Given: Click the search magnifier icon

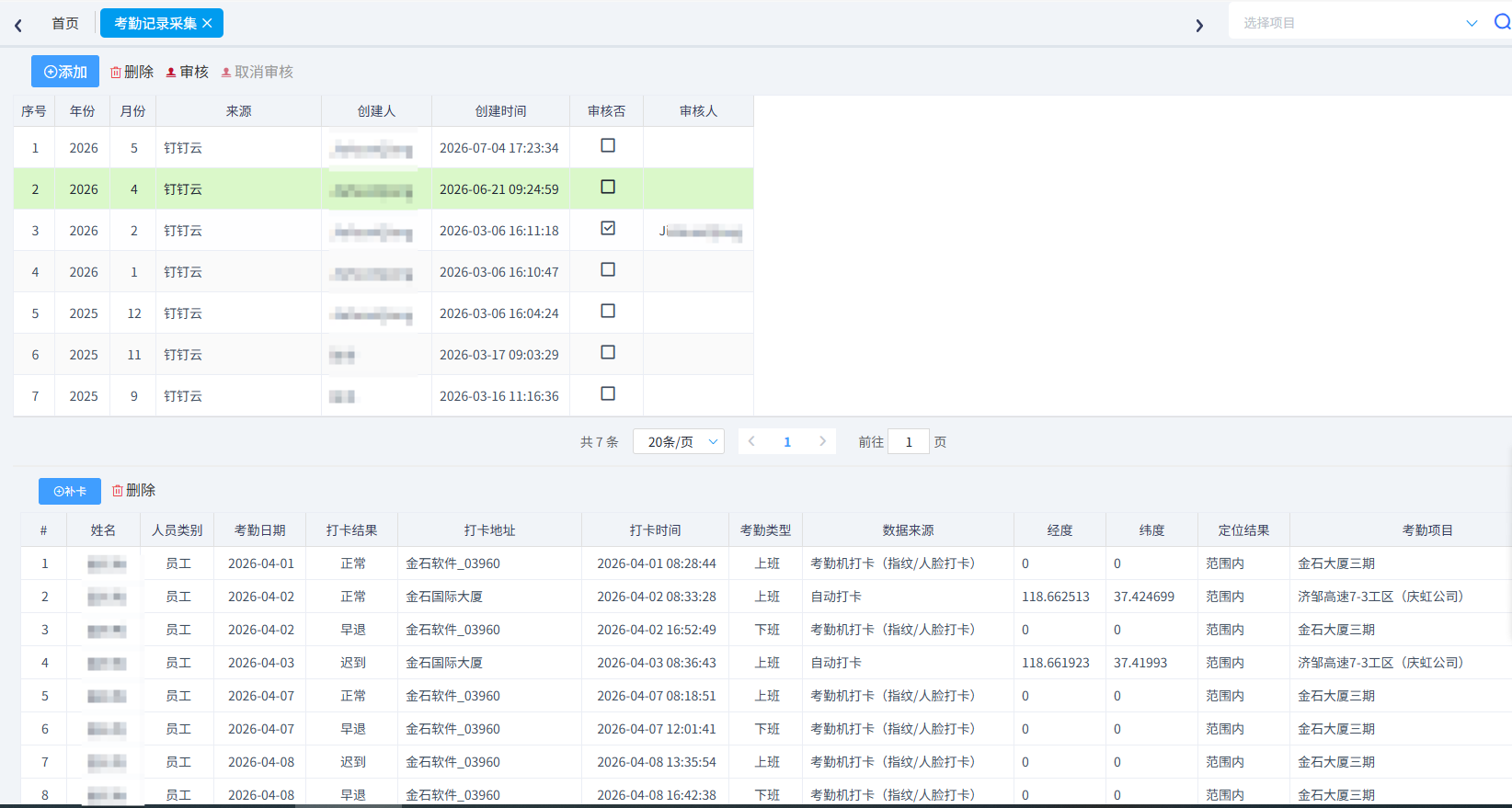Looking at the screenshot, I should pos(1503,22).
